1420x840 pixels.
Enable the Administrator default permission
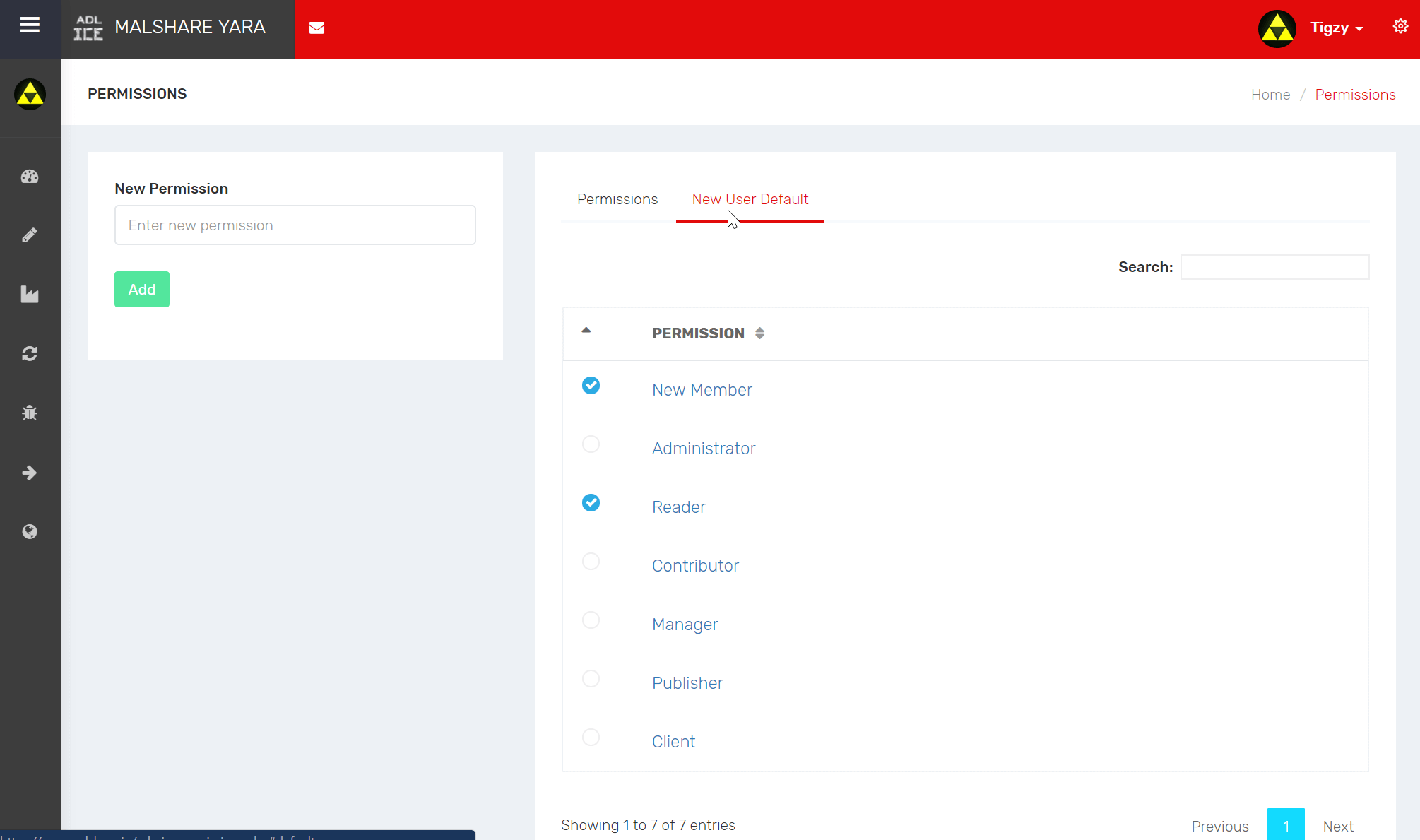point(591,444)
